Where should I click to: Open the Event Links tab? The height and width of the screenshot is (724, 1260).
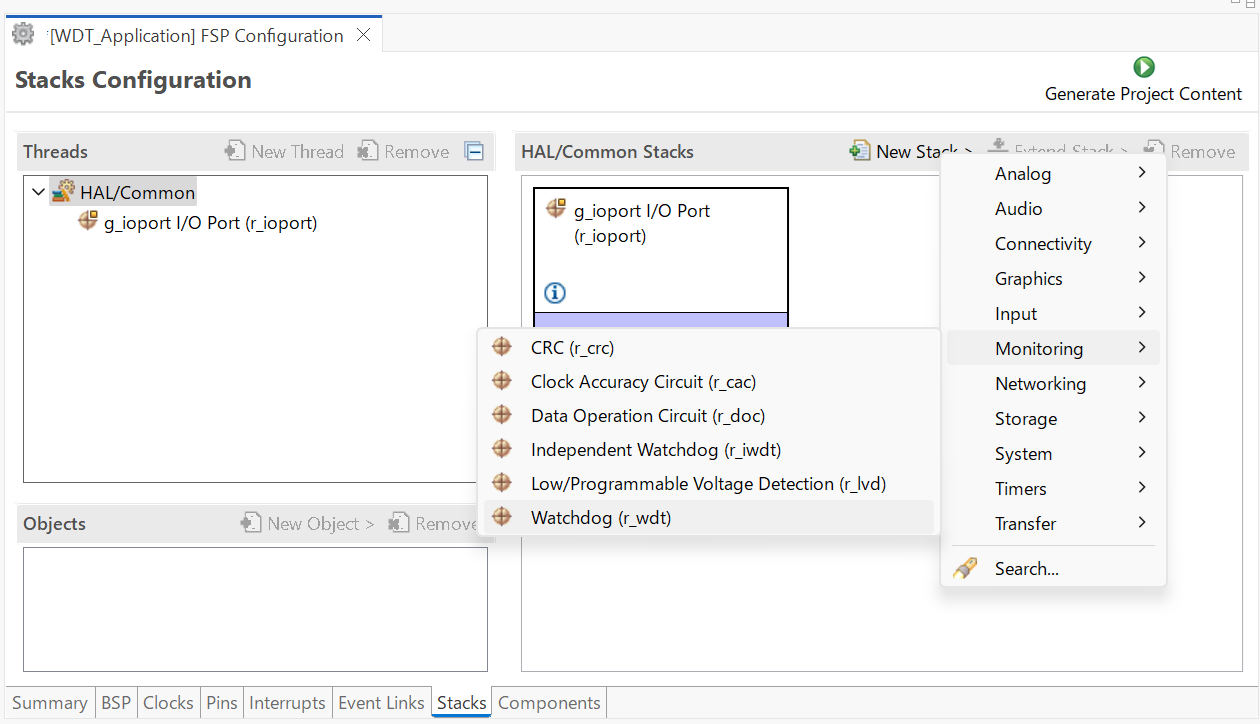tap(382, 703)
